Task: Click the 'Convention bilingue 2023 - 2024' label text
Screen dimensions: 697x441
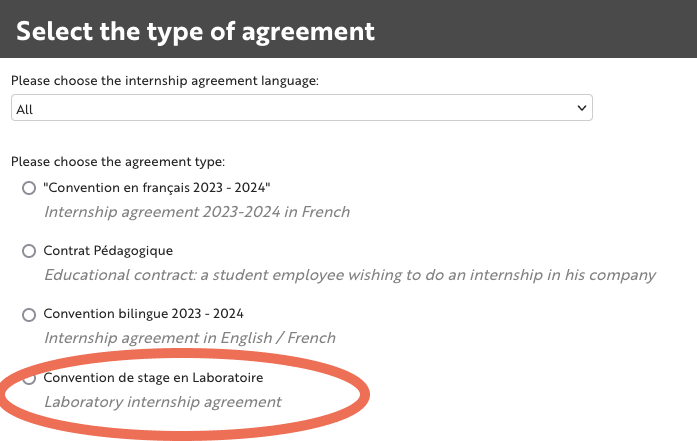Action: pyautogui.click(x=143, y=314)
